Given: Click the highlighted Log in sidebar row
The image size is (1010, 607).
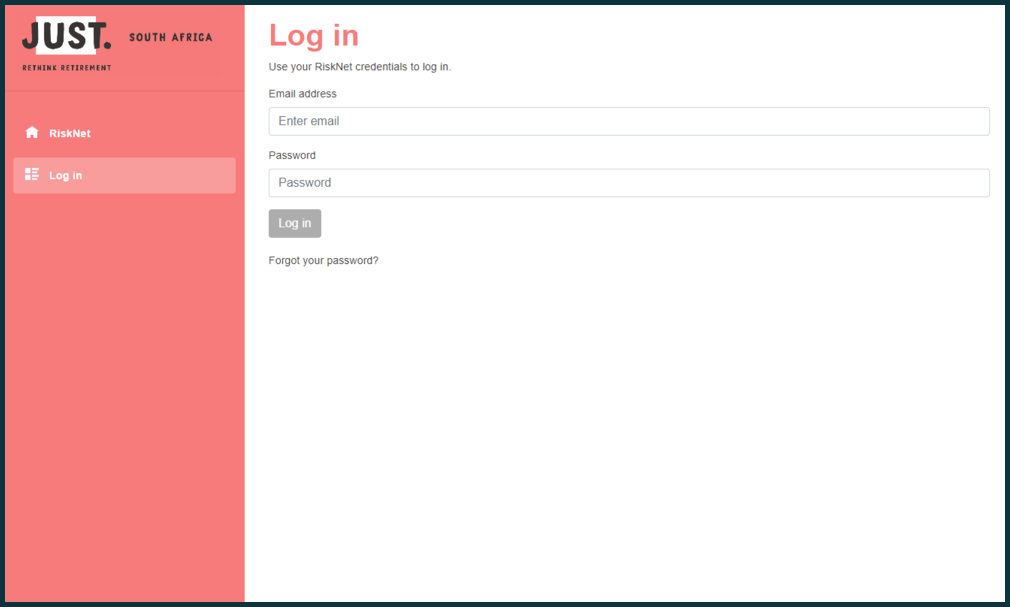Looking at the screenshot, I should point(150,175).
